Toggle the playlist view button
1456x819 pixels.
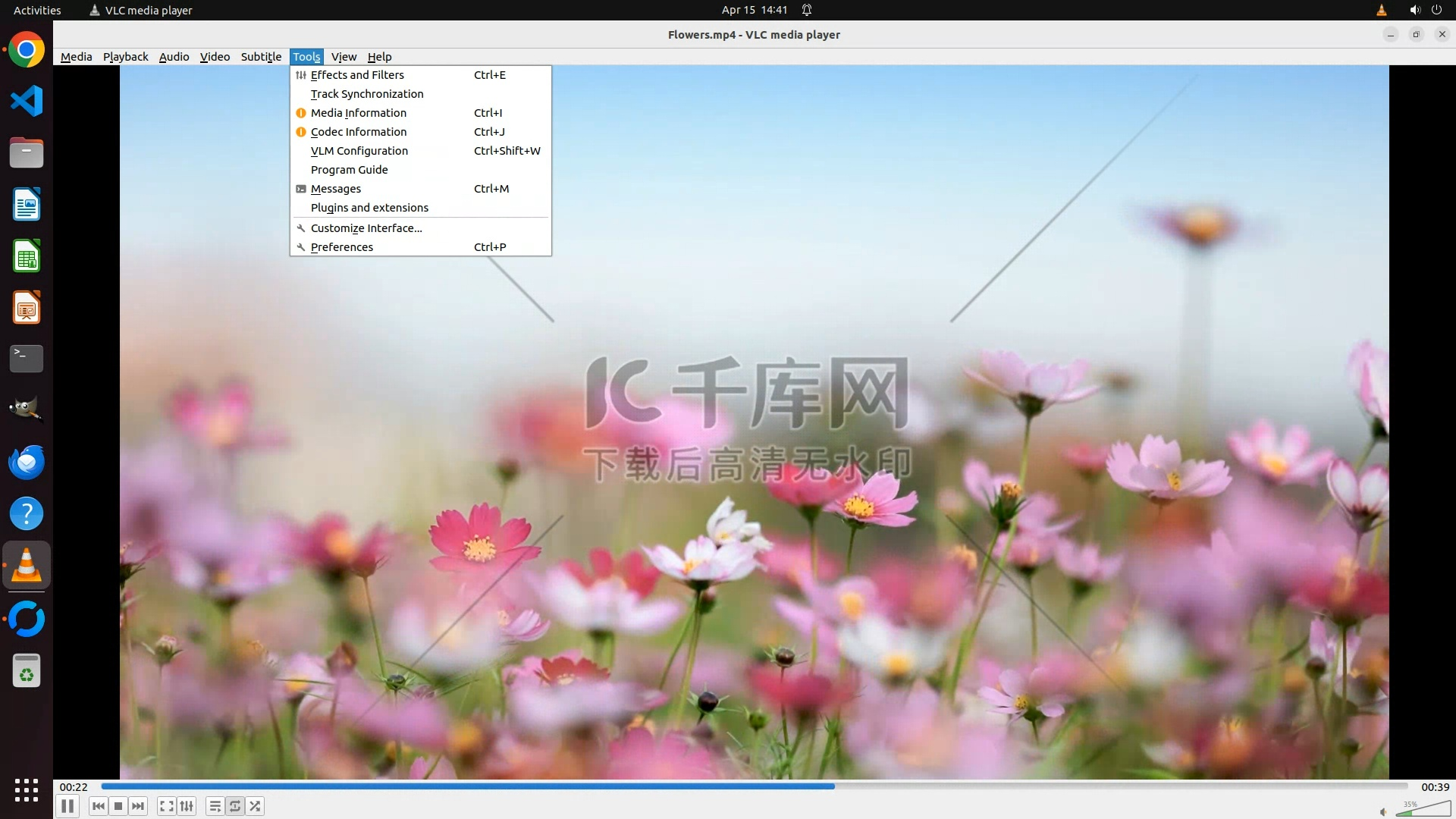215,806
